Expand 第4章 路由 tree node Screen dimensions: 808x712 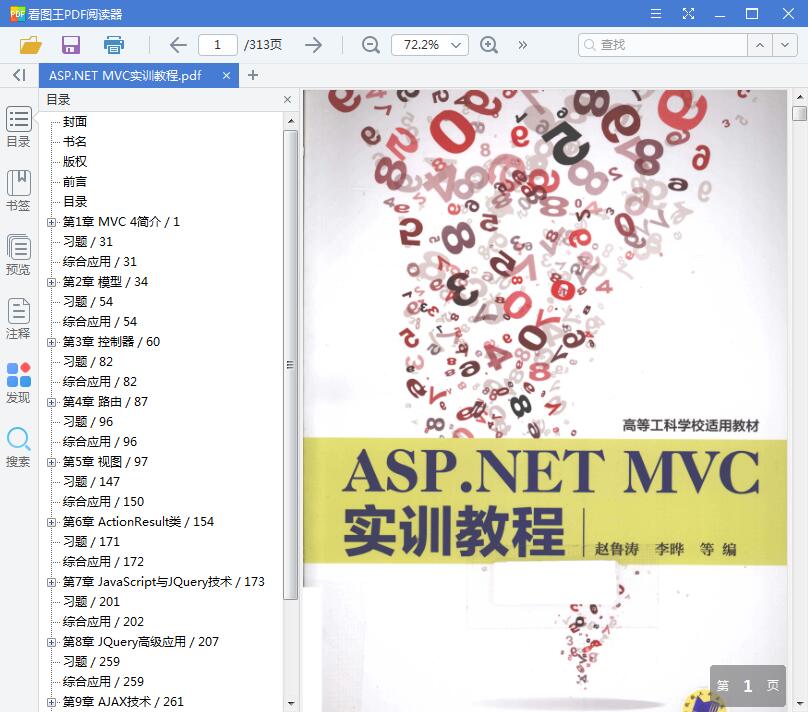51,402
